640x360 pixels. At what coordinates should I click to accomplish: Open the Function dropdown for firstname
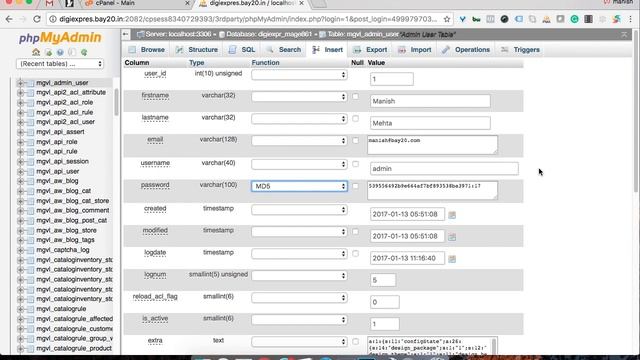299,97
